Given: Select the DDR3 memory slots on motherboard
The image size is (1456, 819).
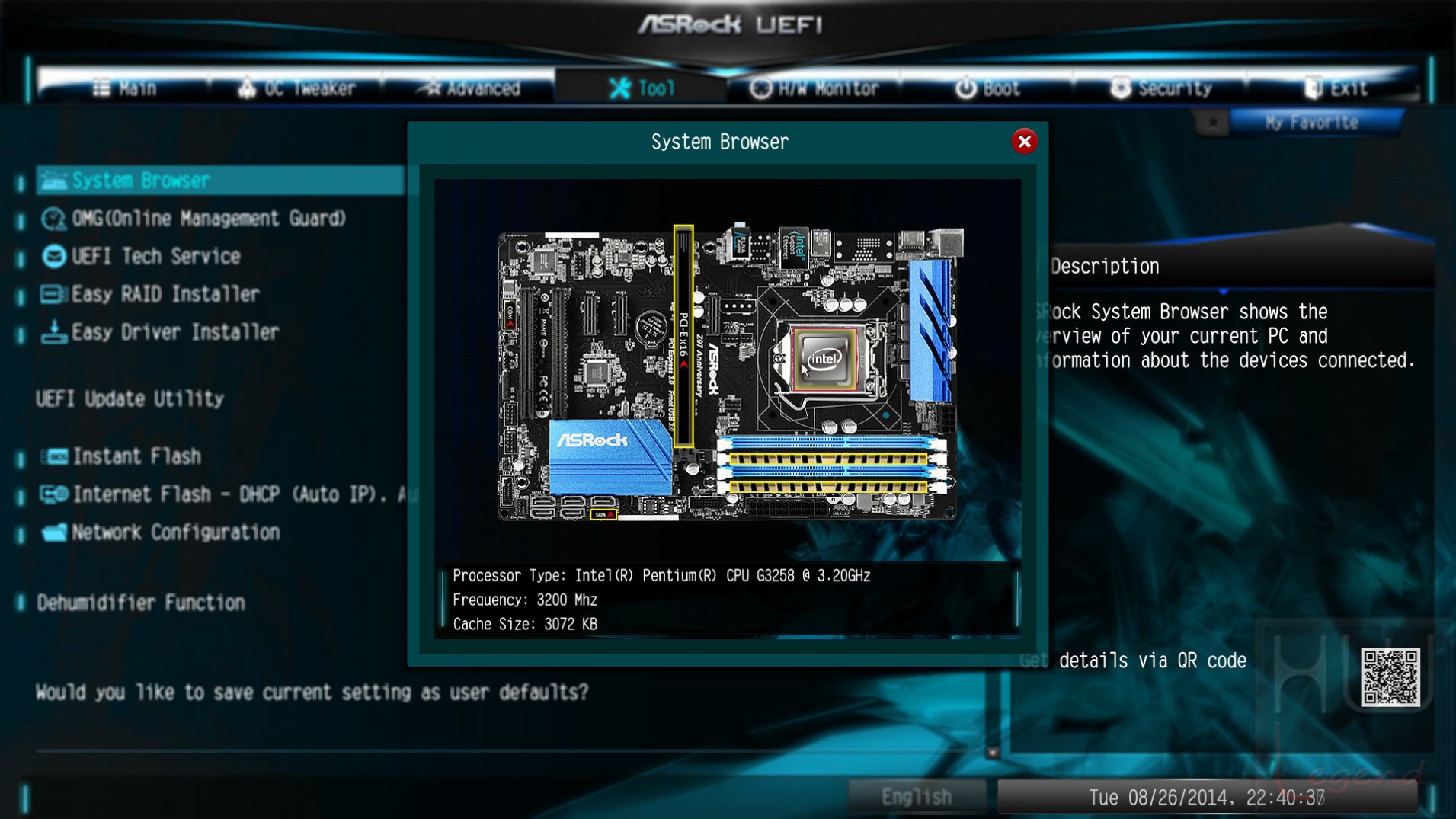Looking at the screenshot, I should pyautogui.click(x=832, y=465).
